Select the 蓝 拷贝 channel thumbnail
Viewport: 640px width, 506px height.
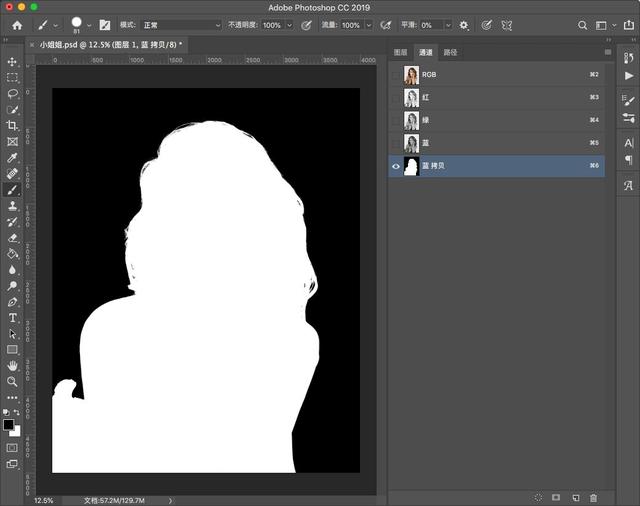pyautogui.click(x=411, y=166)
